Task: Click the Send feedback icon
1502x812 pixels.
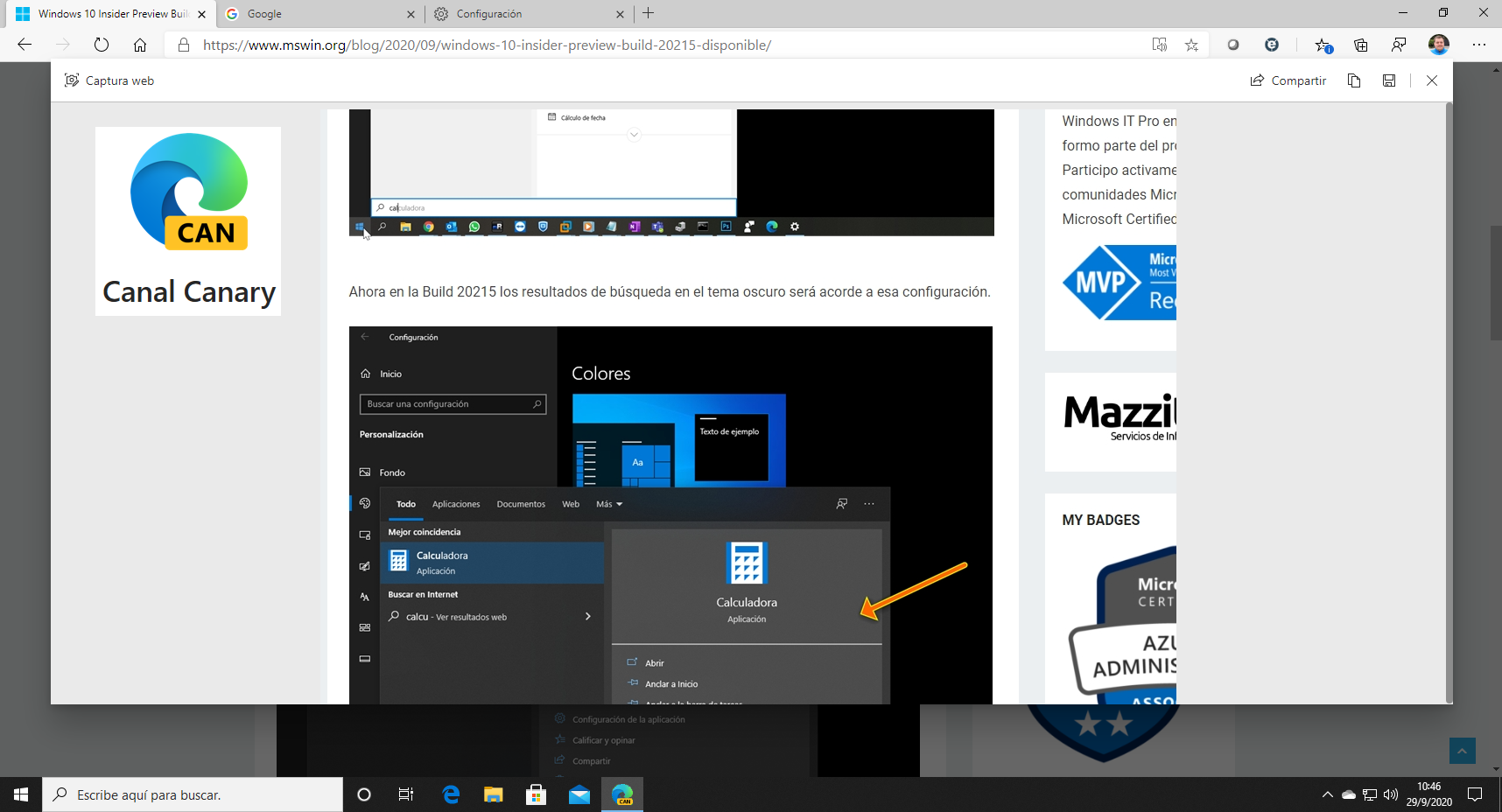Action: tap(1399, 45)
